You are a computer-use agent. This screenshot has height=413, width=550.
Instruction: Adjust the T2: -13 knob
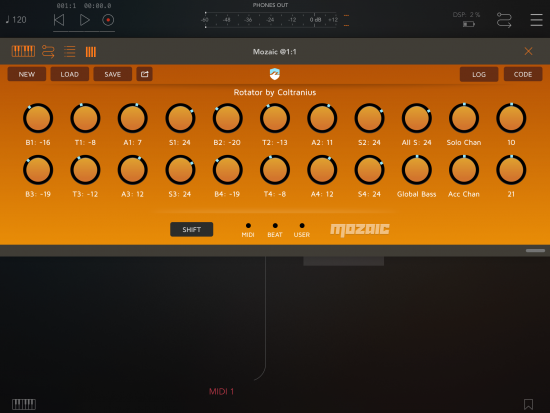[275, 118]
